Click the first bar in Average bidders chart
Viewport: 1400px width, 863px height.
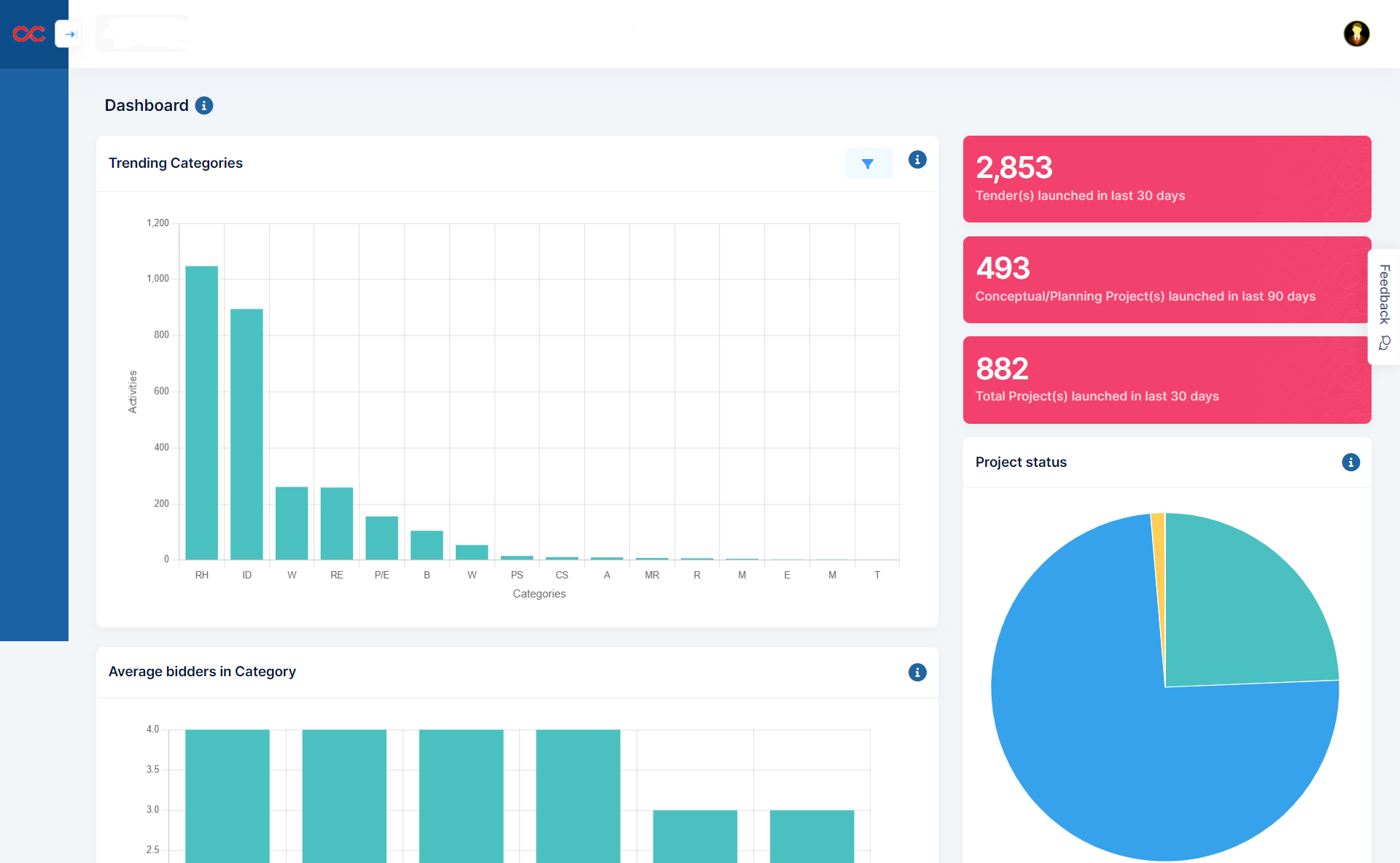pos(227,796)
